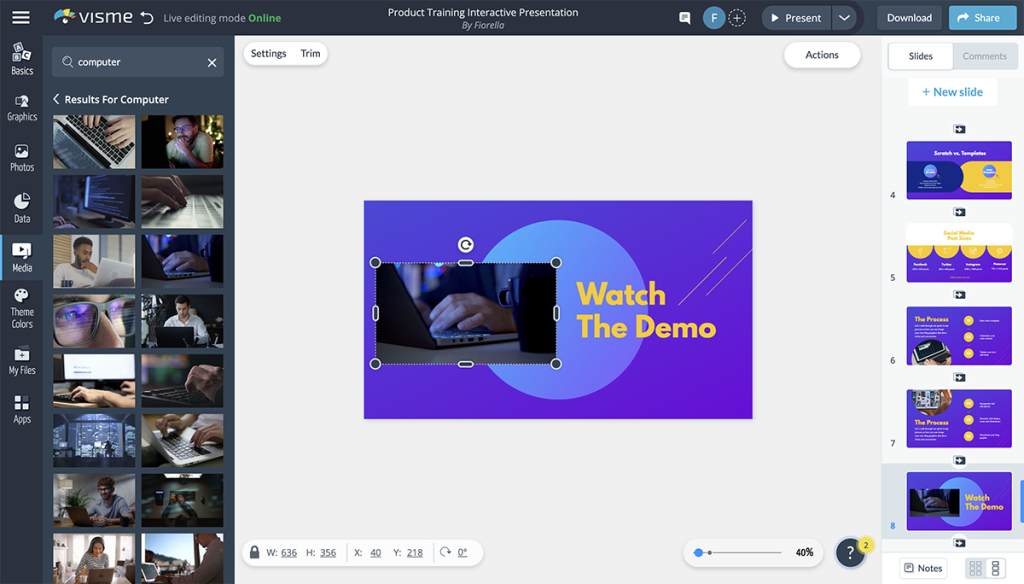The image size is (1024, 584).
Task: Open the rotation angle 0° control
Action: (x=460, y=552)
